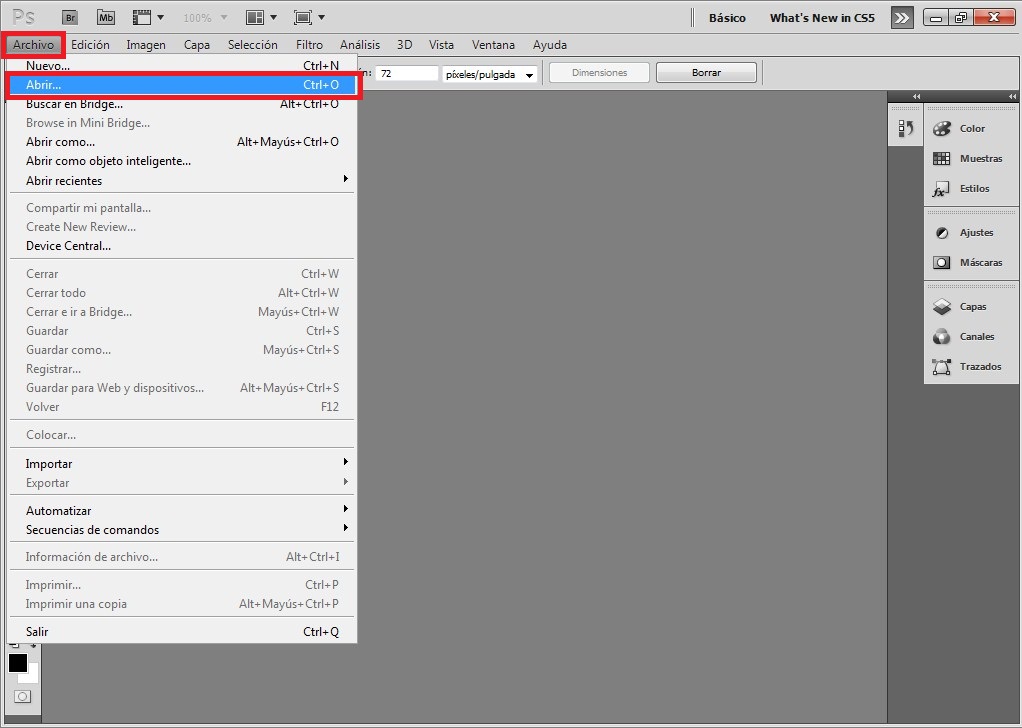Open the Archivo menu
1022x728 pixels.
33,45
